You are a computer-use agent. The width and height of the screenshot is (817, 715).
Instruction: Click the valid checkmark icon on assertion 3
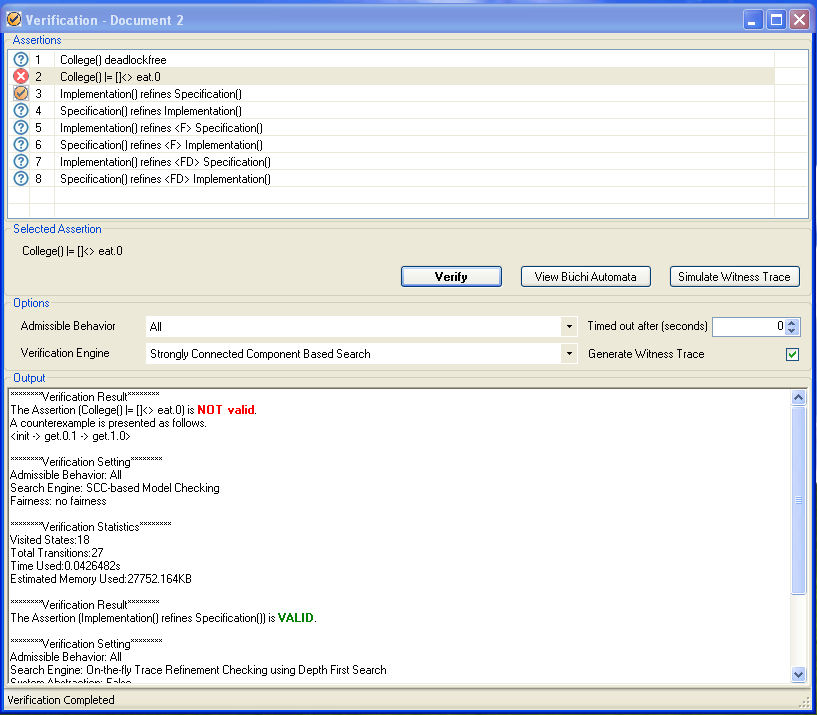pos(21,94)
